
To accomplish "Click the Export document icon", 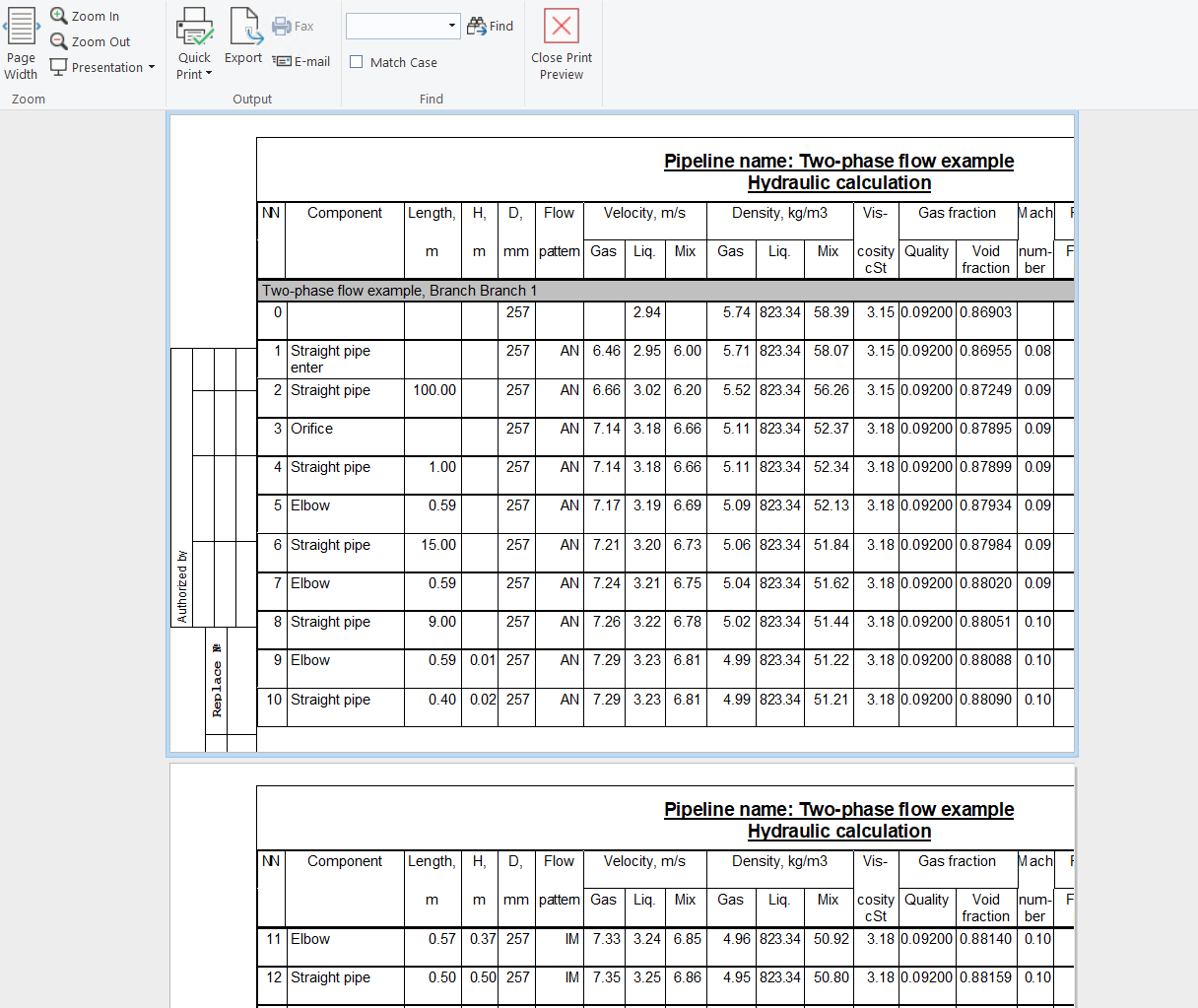I will click(243, 27).
